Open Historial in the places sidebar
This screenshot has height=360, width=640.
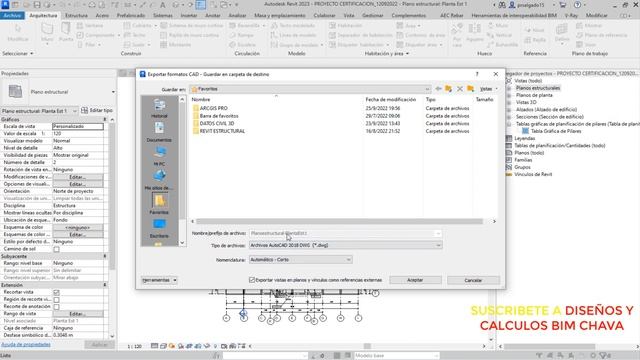click(x=159, y=108)
